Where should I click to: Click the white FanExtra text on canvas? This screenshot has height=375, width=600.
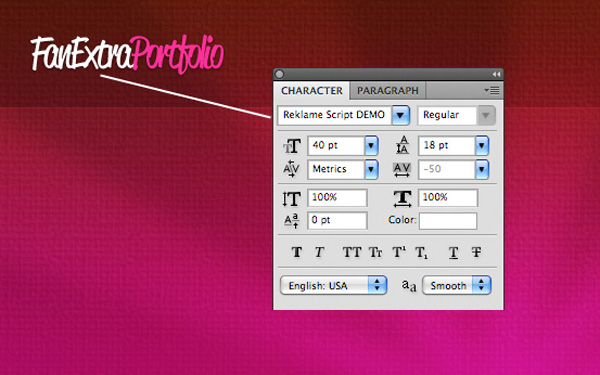(x=81, y=54)
